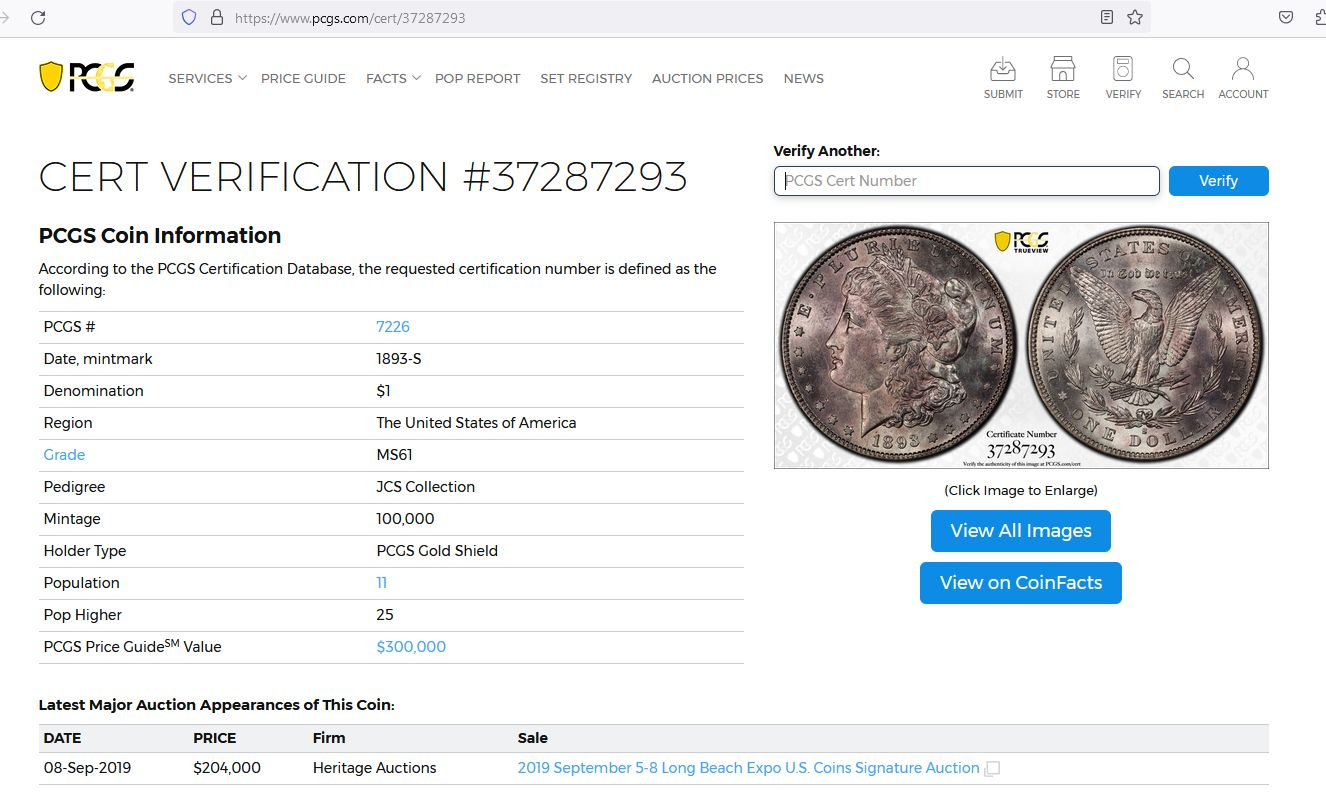
Task: Click View on CoinFacts button
Action: point(1020,583)
